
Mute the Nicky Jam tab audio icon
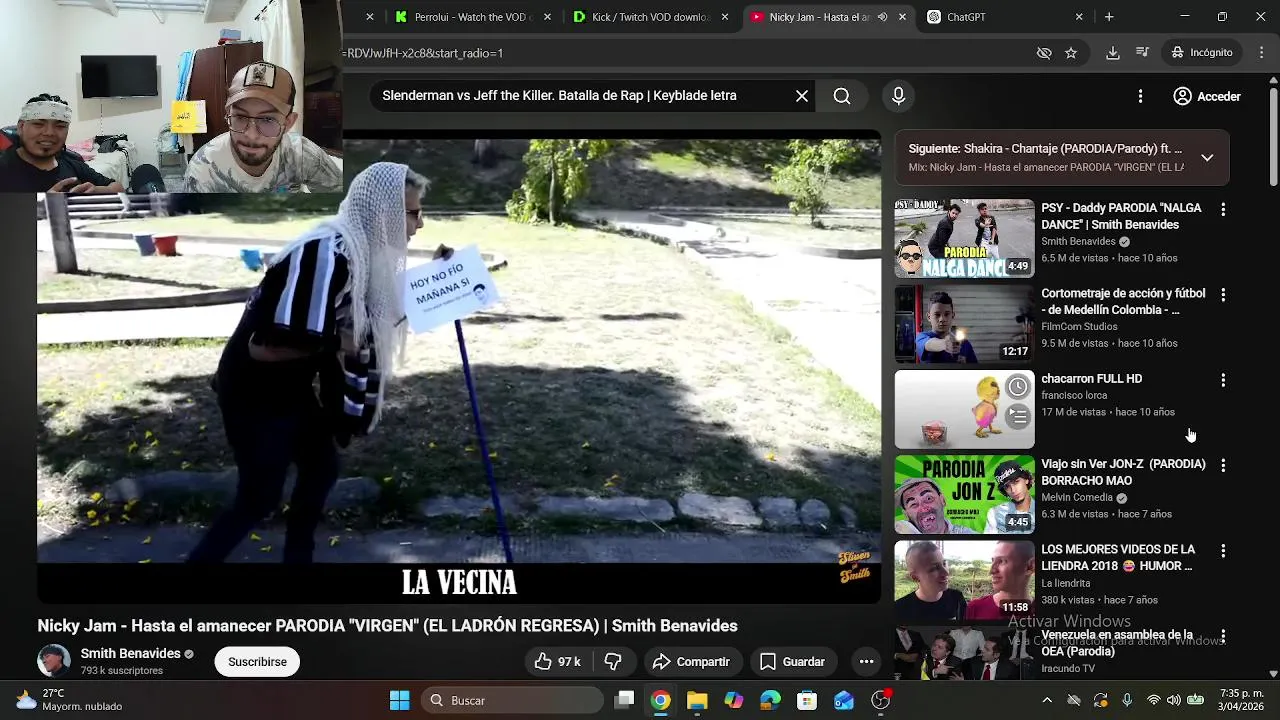point(882,17)
